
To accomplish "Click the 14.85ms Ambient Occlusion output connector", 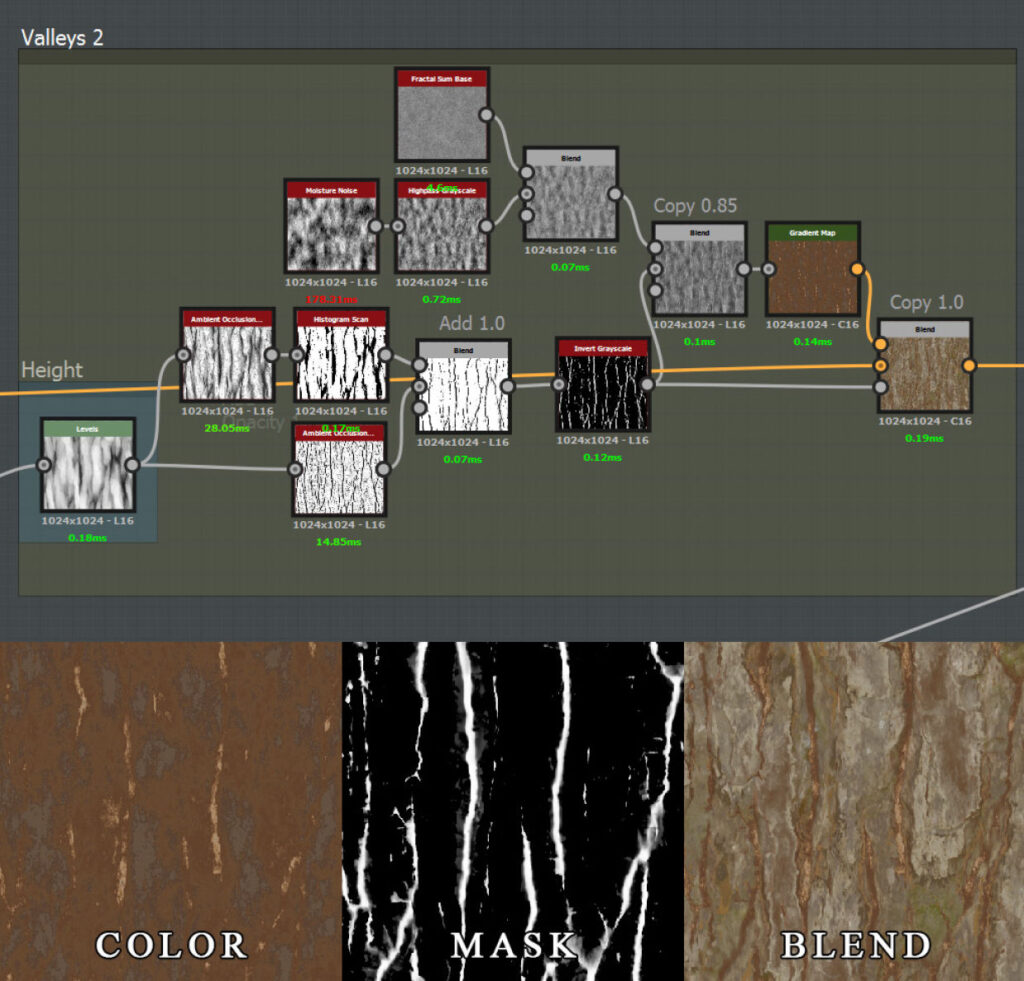I will coord(383,469).
